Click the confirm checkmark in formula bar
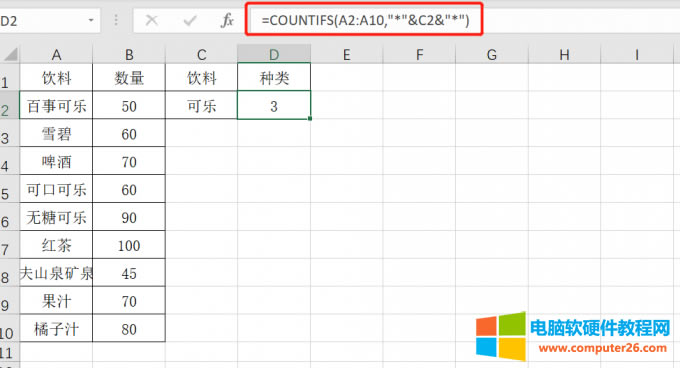 point(190,20)
